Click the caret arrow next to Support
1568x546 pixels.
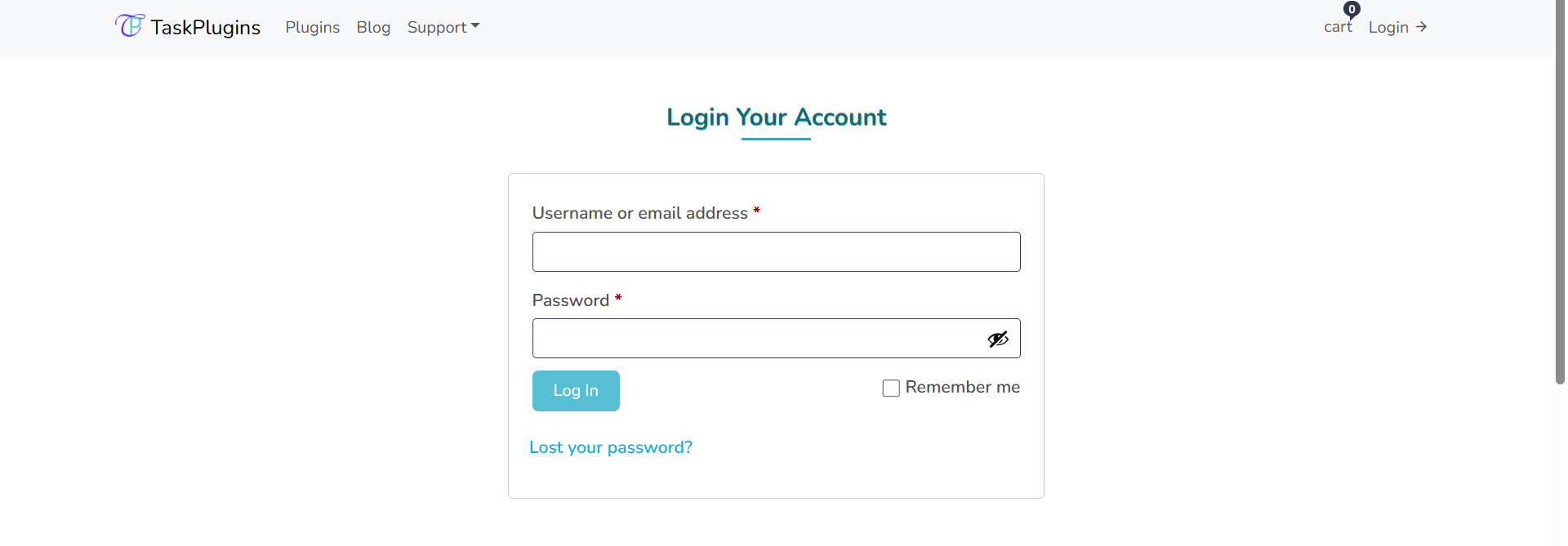[475, 26]
